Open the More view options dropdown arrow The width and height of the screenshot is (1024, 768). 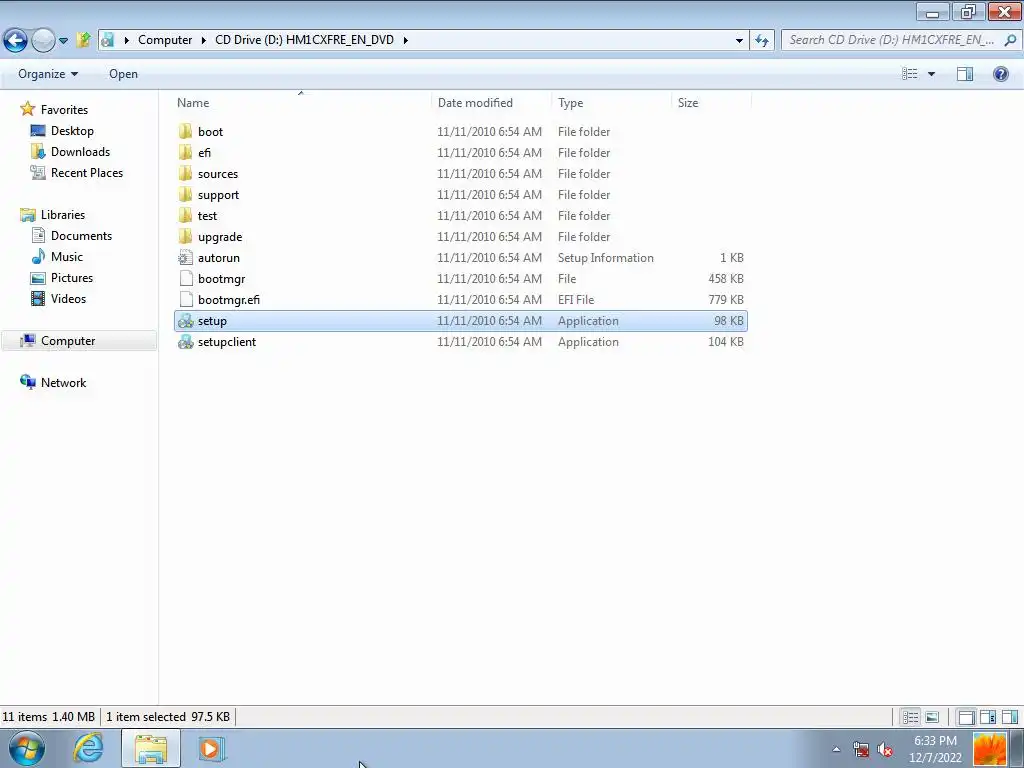(931, 74)
